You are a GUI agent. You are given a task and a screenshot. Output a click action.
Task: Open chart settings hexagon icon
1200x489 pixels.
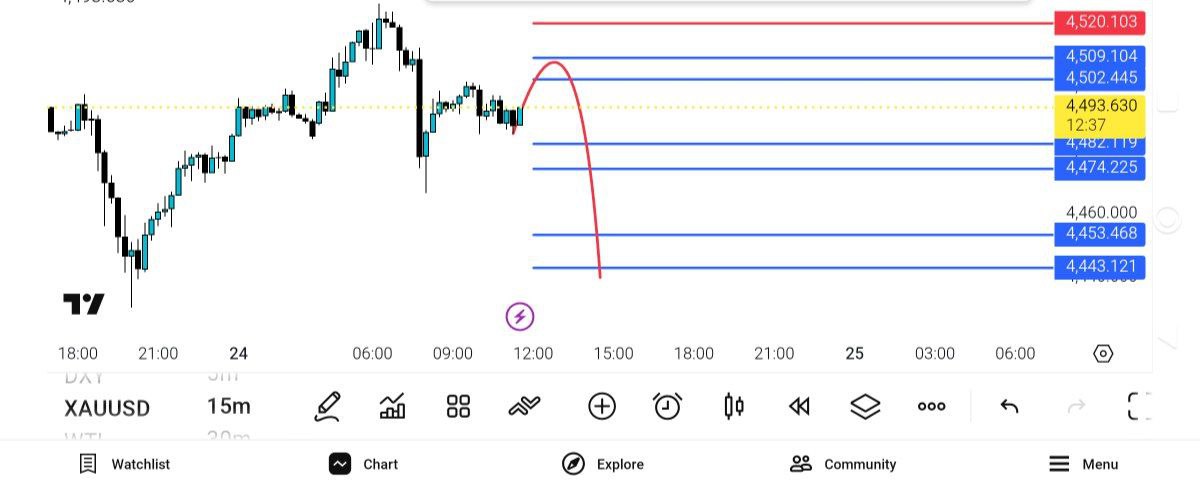tap(1103, 354)
